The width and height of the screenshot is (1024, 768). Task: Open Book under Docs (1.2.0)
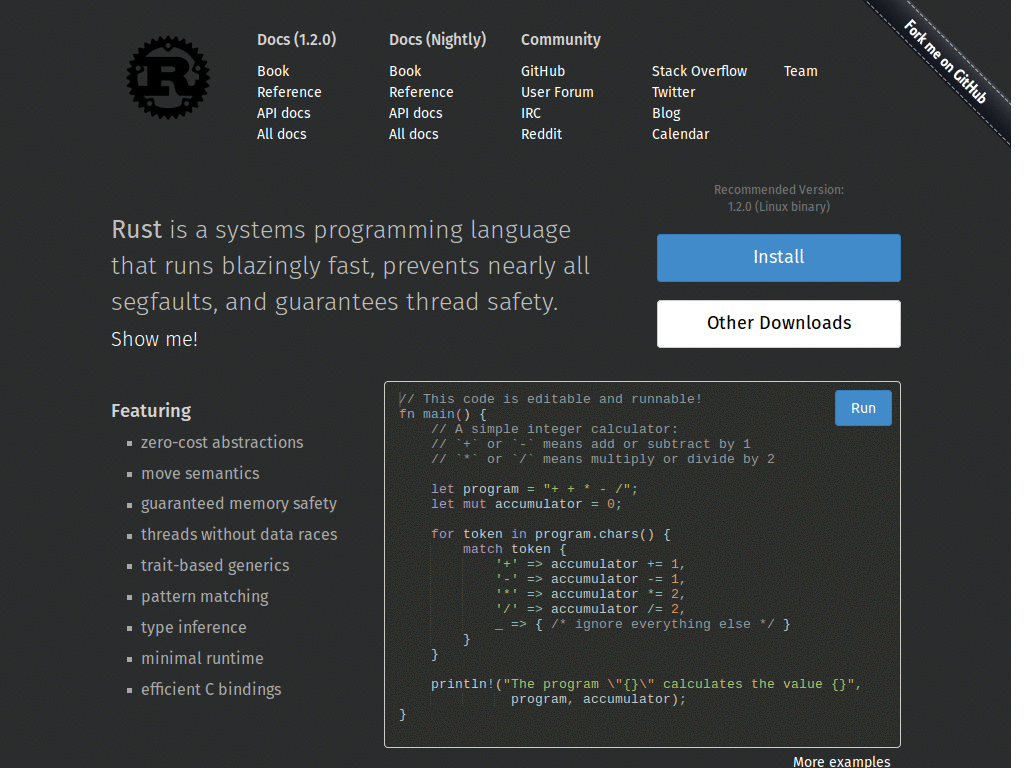(x=273, y=71)
